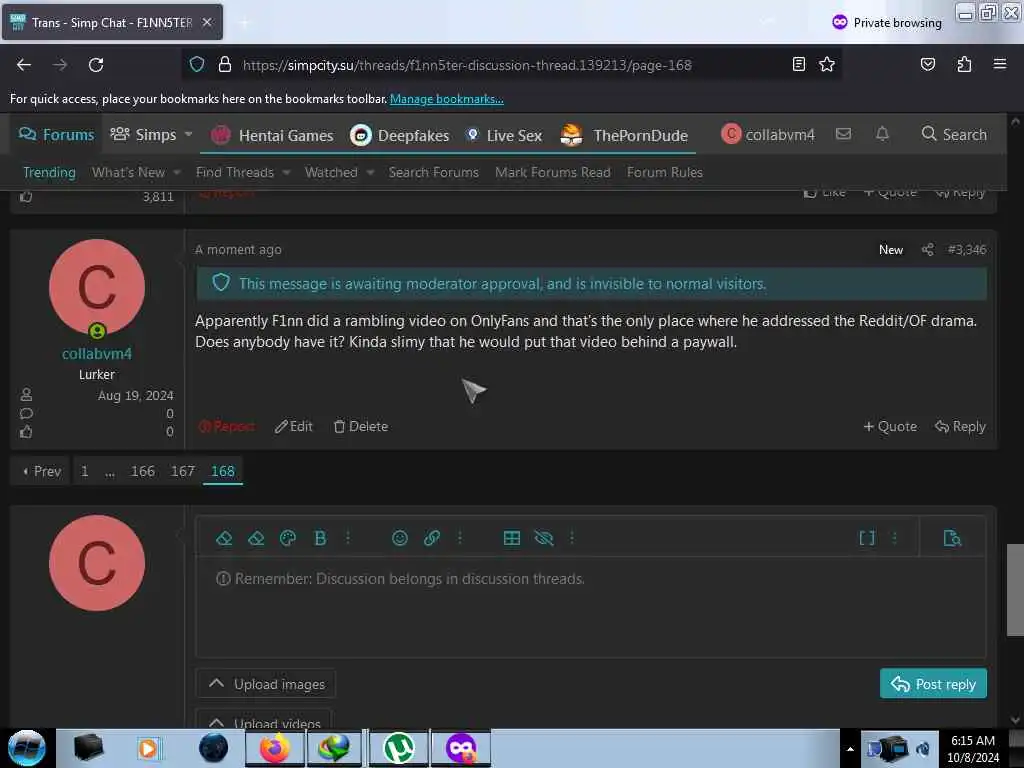
Task: Click the browser address bar URL
Action: coord(467,65)
